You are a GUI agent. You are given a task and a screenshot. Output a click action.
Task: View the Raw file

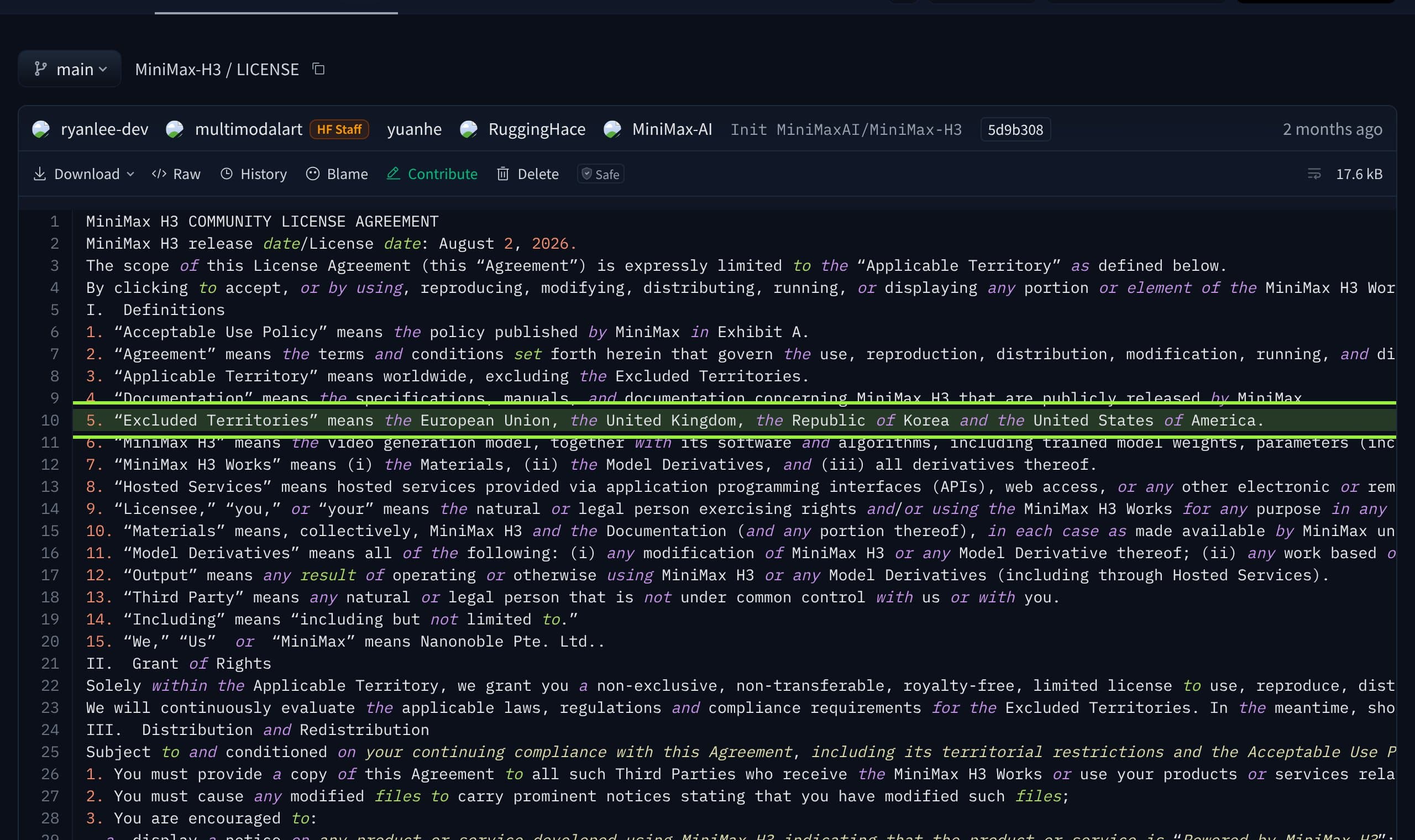[176, 174]
